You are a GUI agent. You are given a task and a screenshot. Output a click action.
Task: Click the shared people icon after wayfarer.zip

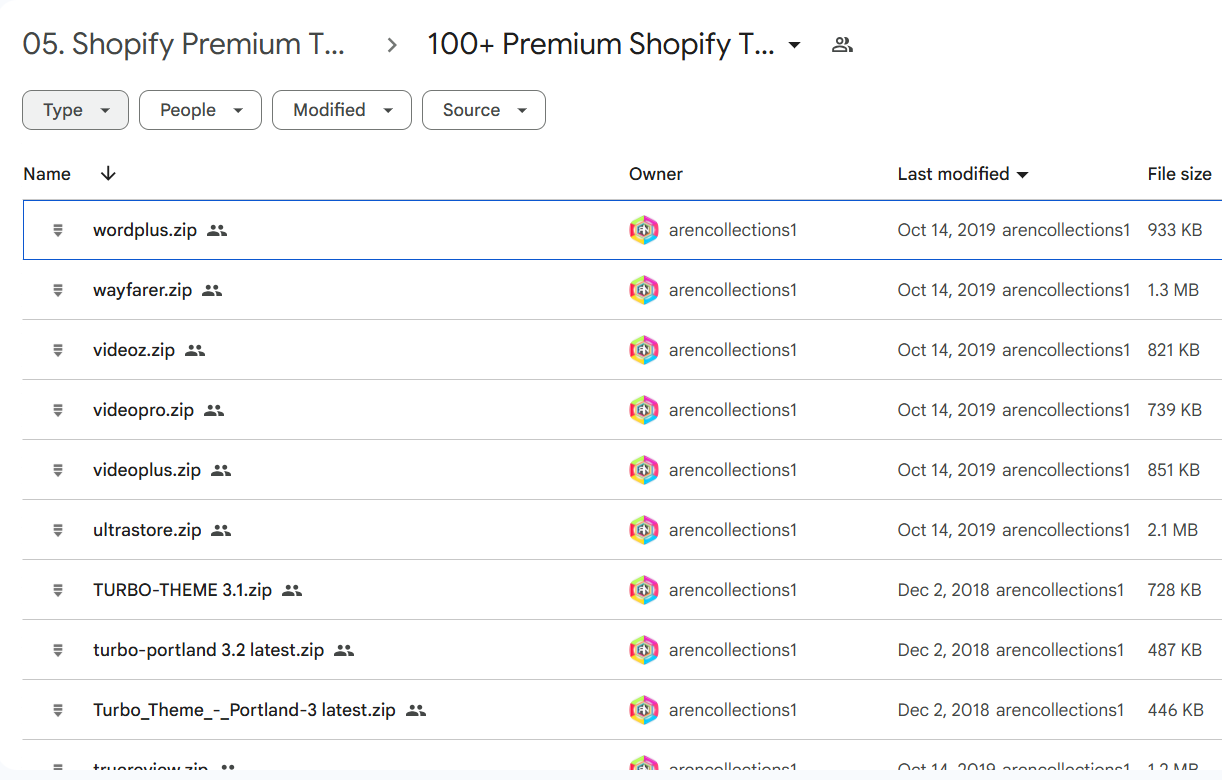point(211,290)
